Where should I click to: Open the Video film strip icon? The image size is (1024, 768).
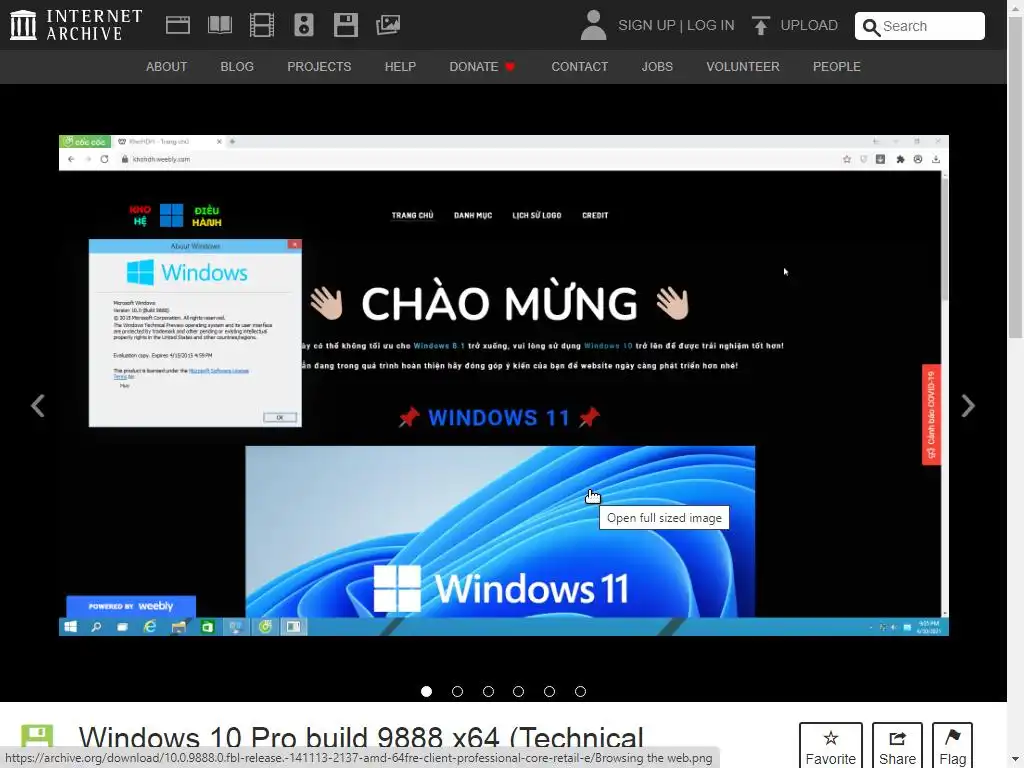pyautogui.click(x=262, y=25)
